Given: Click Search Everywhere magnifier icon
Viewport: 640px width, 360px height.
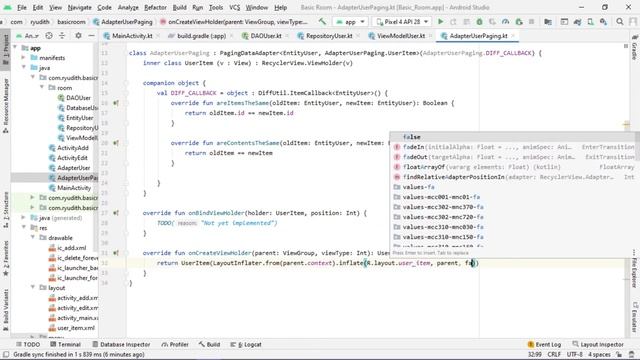Looking at the screenshot, I should (620, 22).
